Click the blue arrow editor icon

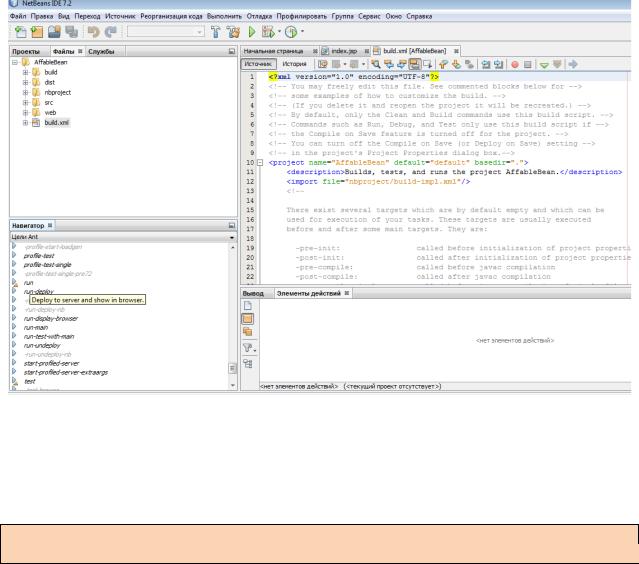coord(573,64)
